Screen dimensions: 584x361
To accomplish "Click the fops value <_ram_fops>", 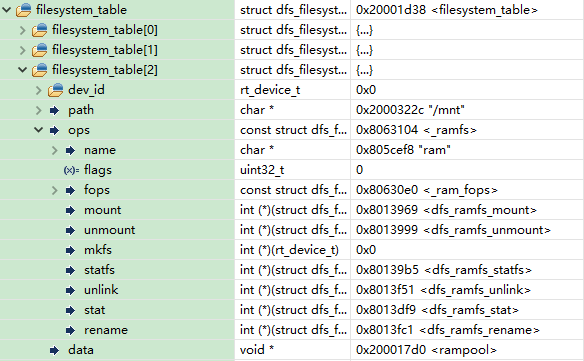I will [427, 190].
